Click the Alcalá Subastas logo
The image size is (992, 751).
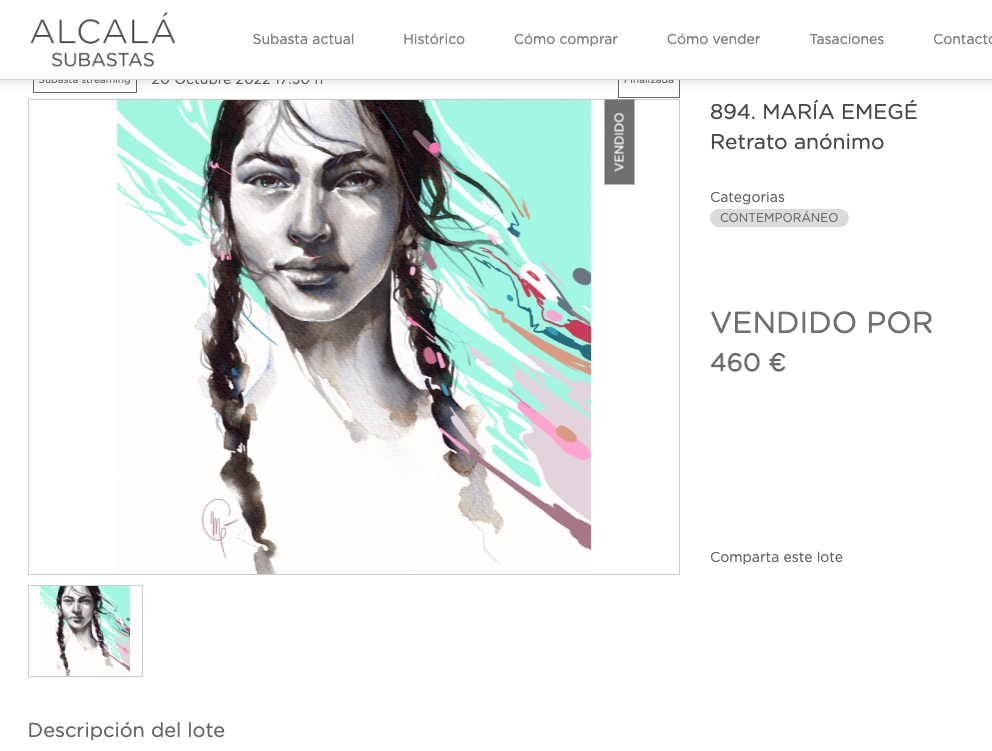click(x=102, y=40)
